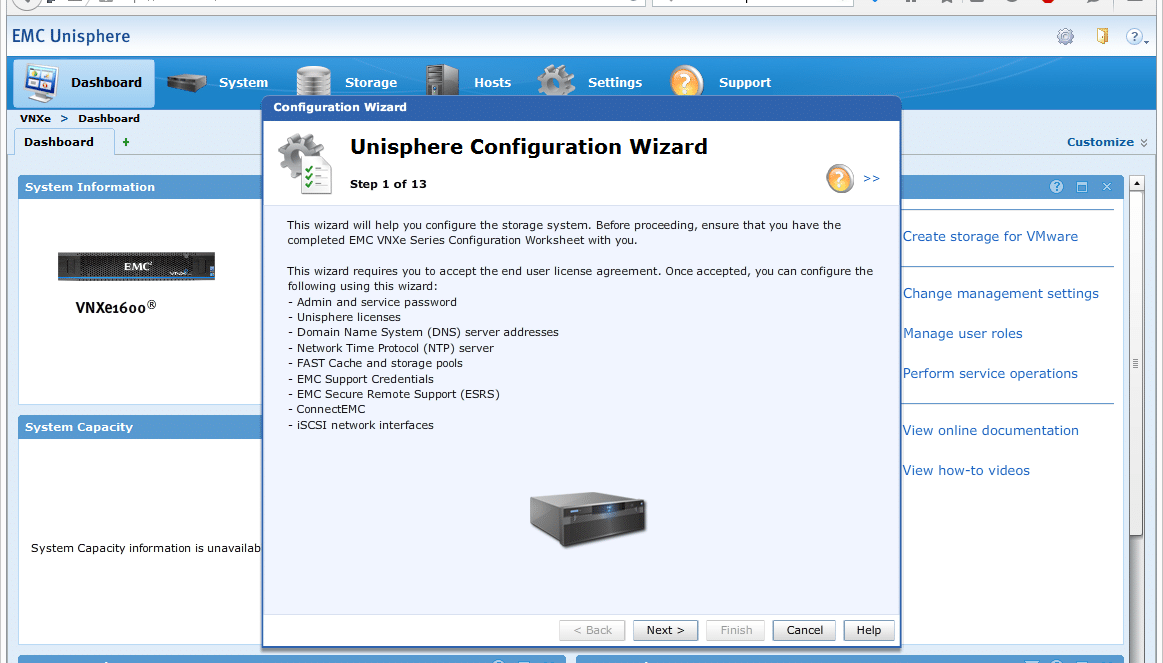Click the < Back button
Viewport: 1163px width, 663px height.
(x=592, y=630)
